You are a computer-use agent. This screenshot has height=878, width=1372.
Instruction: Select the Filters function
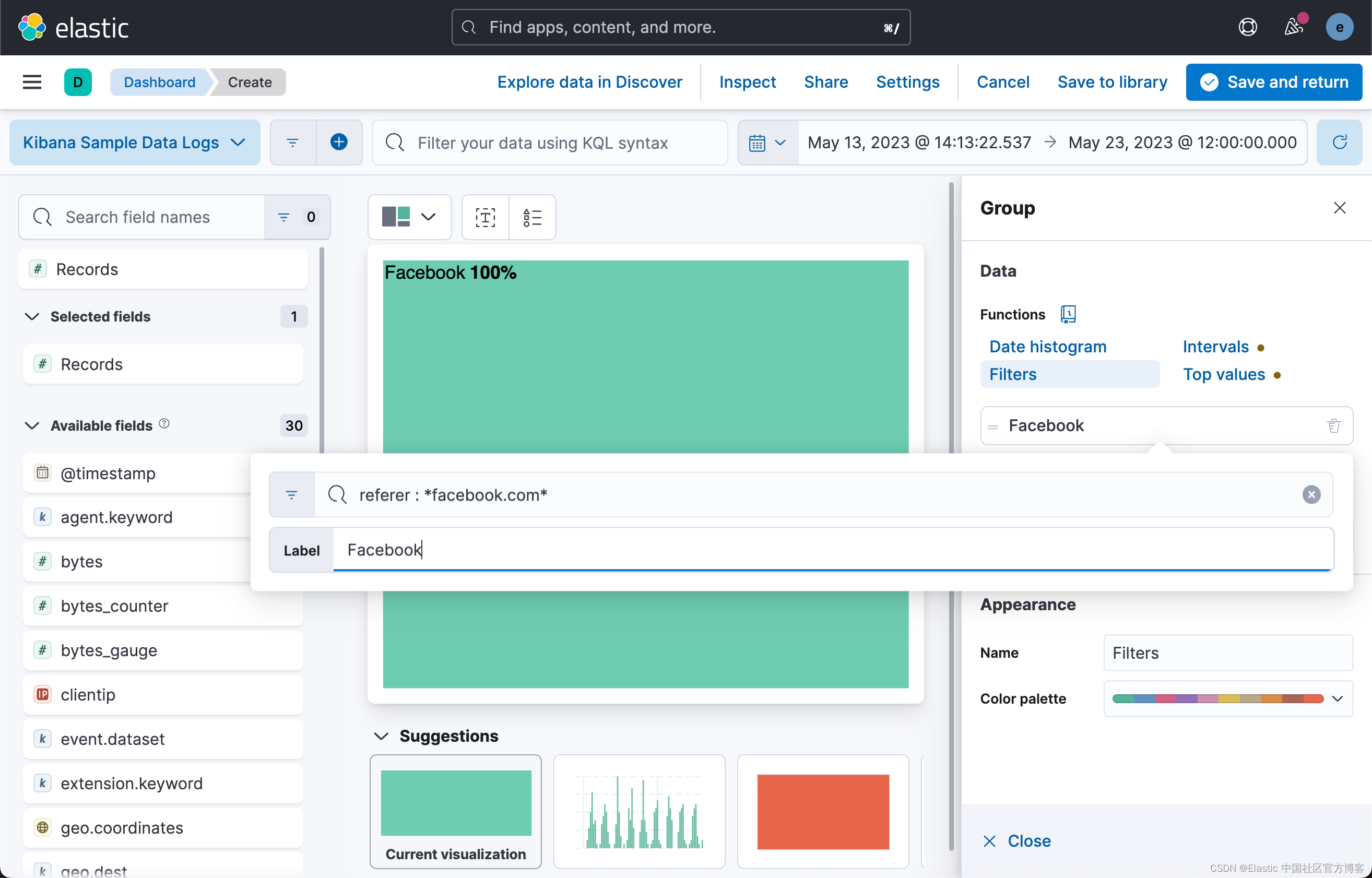(1069, 374)
